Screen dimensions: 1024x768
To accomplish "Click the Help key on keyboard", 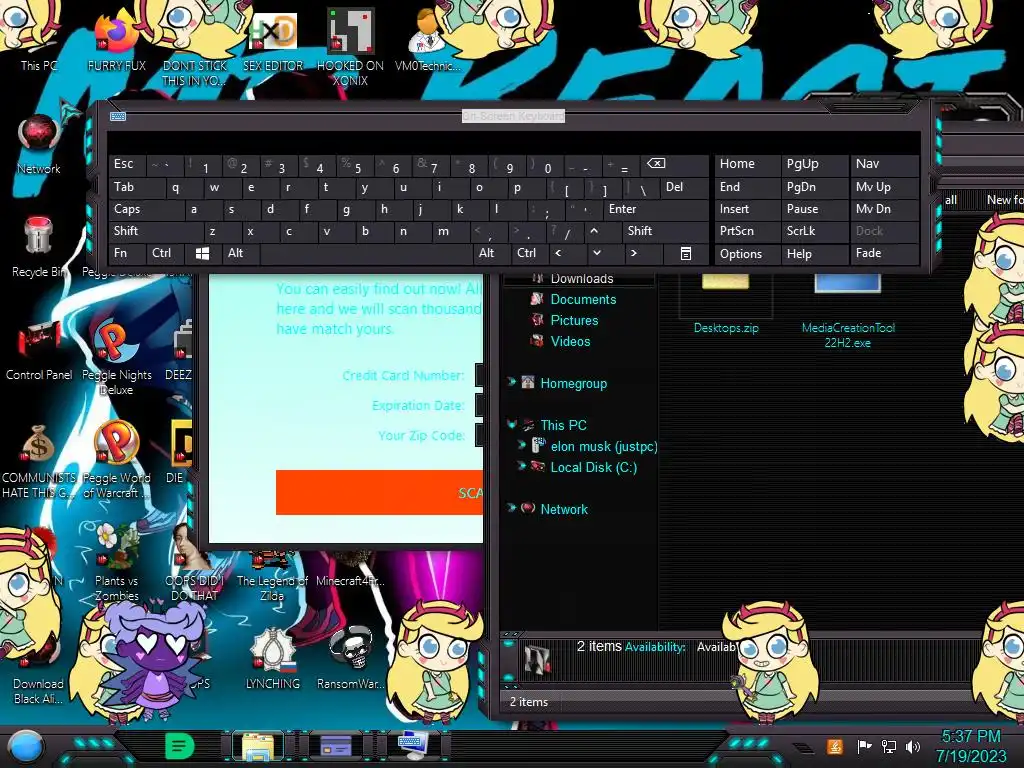I will point(814,253).
